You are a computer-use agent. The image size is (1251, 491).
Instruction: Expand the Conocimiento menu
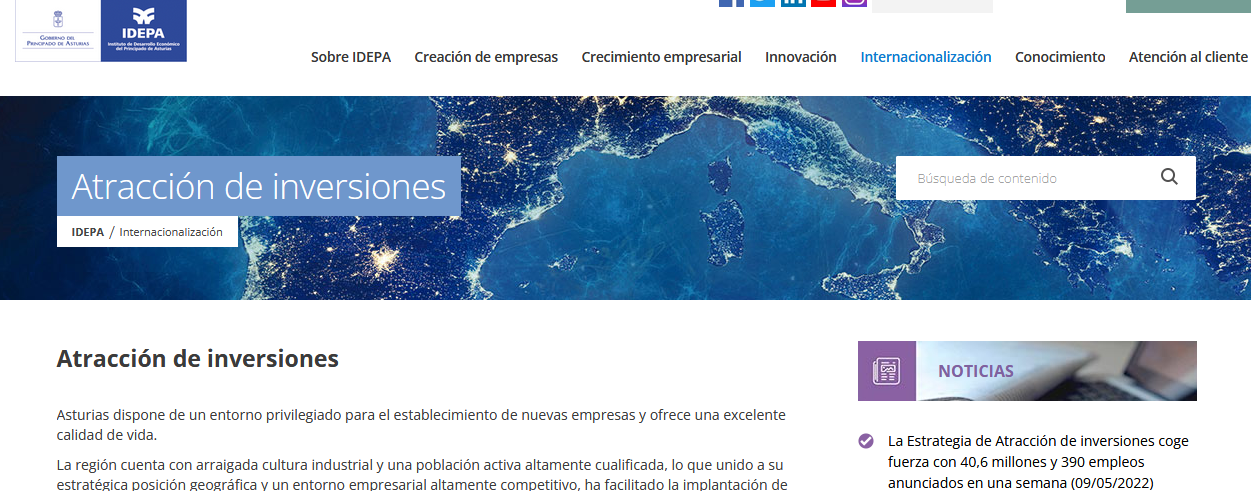(1060, 57)
